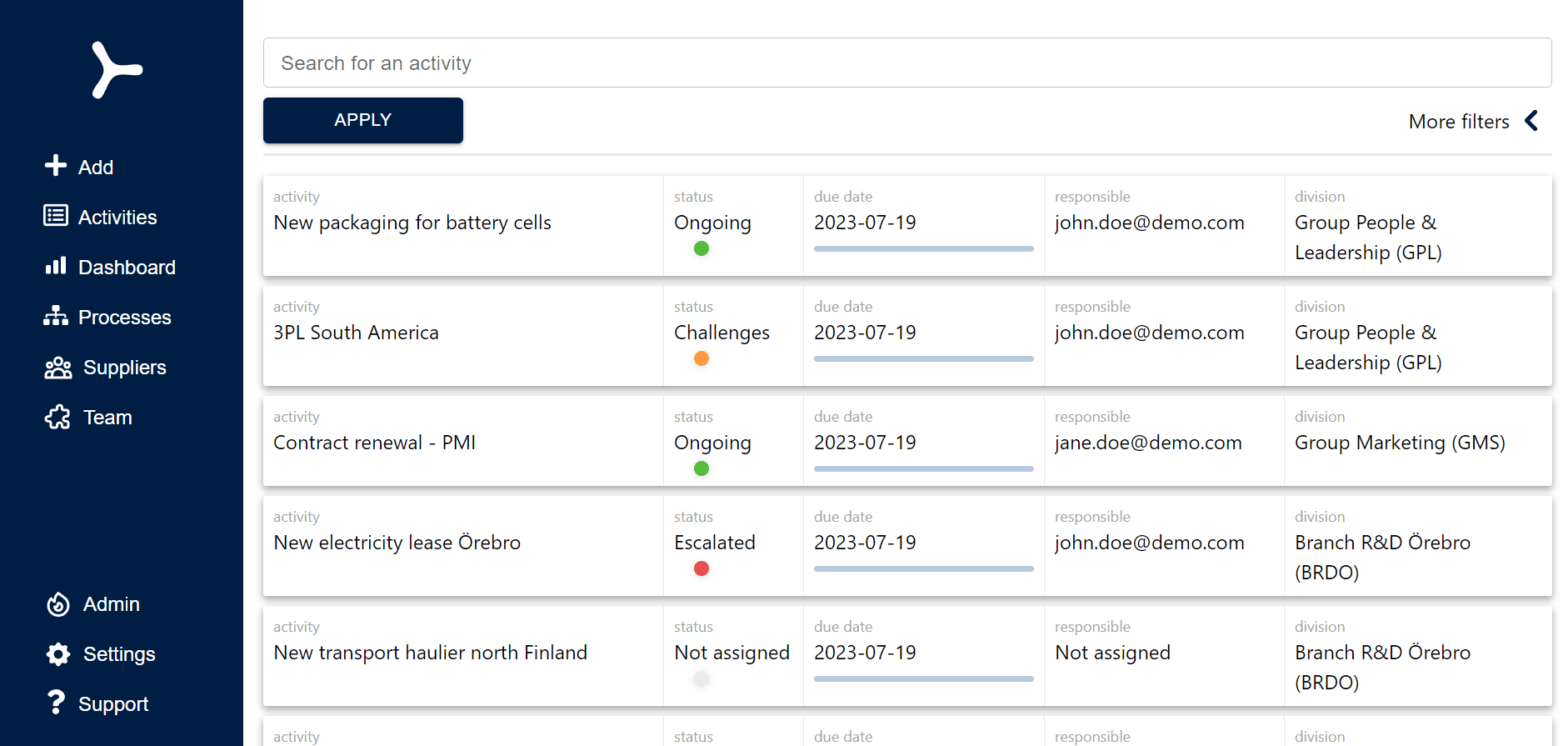Open New transport haulier north Finland activity
1568x746 pixels.
[x=430, y=653]
